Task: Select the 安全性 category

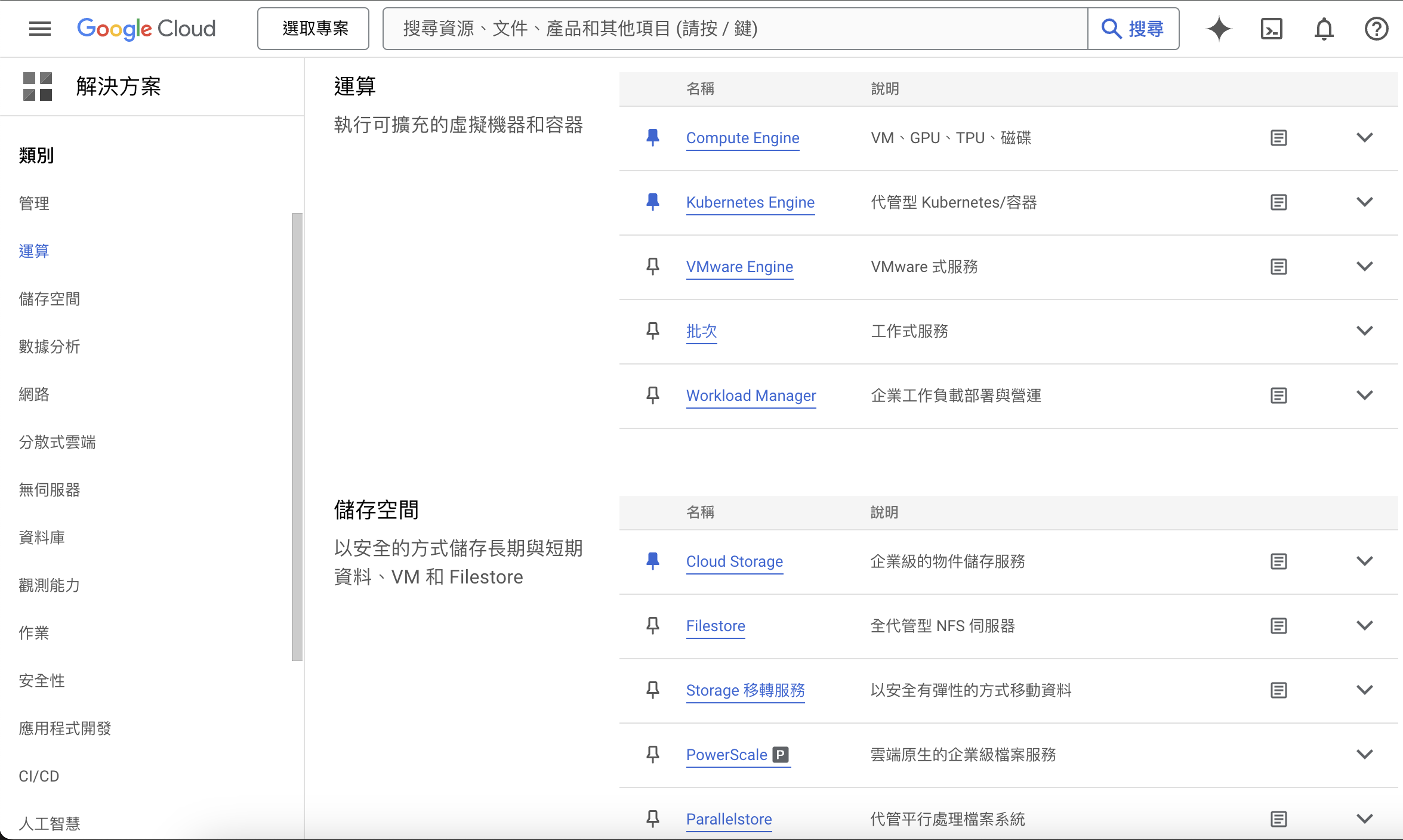Action: [x=42, y=681]
